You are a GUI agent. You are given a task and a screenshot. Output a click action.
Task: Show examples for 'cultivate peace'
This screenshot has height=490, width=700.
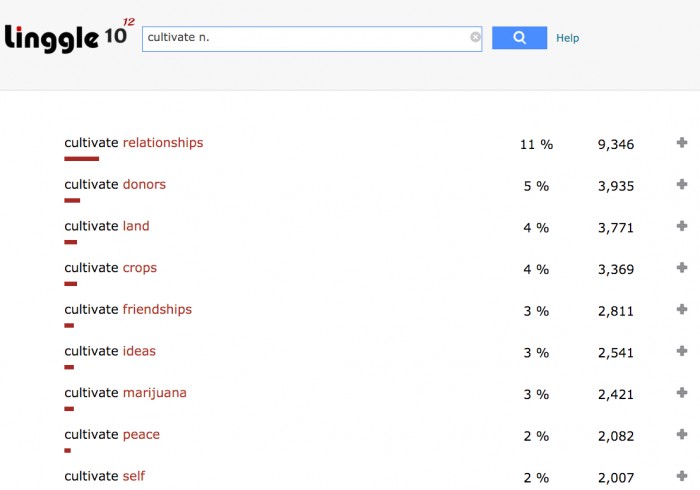pos(682,435)
